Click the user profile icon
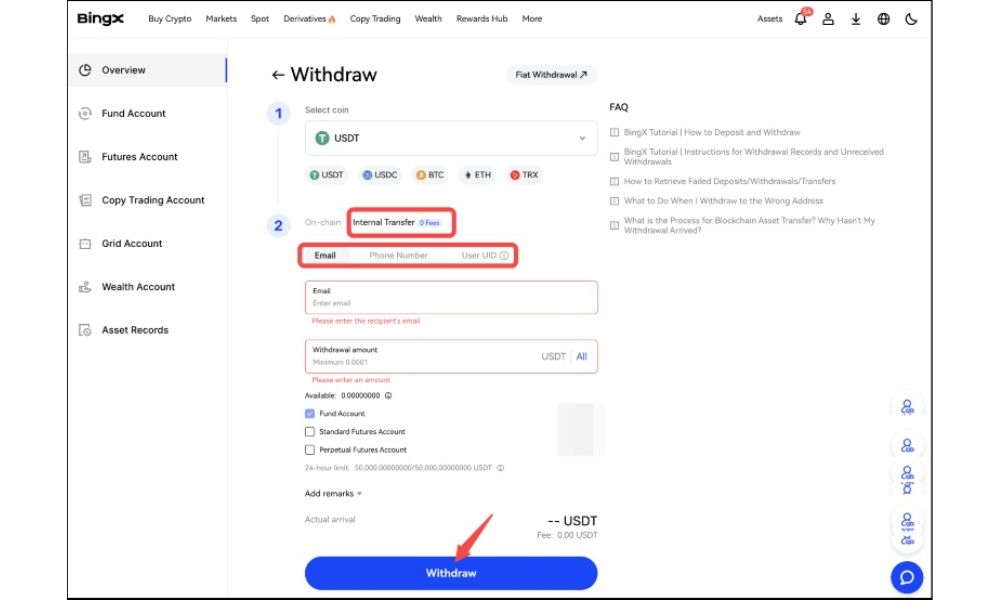The height and width of the screenshot is (600, 1000). (828, 19)
